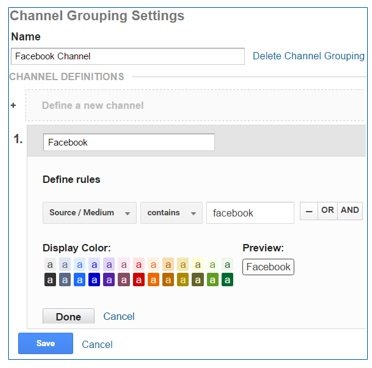Choose mauve dark color swatch
Screen dimensions: 372x368
[x=124, y=280]
